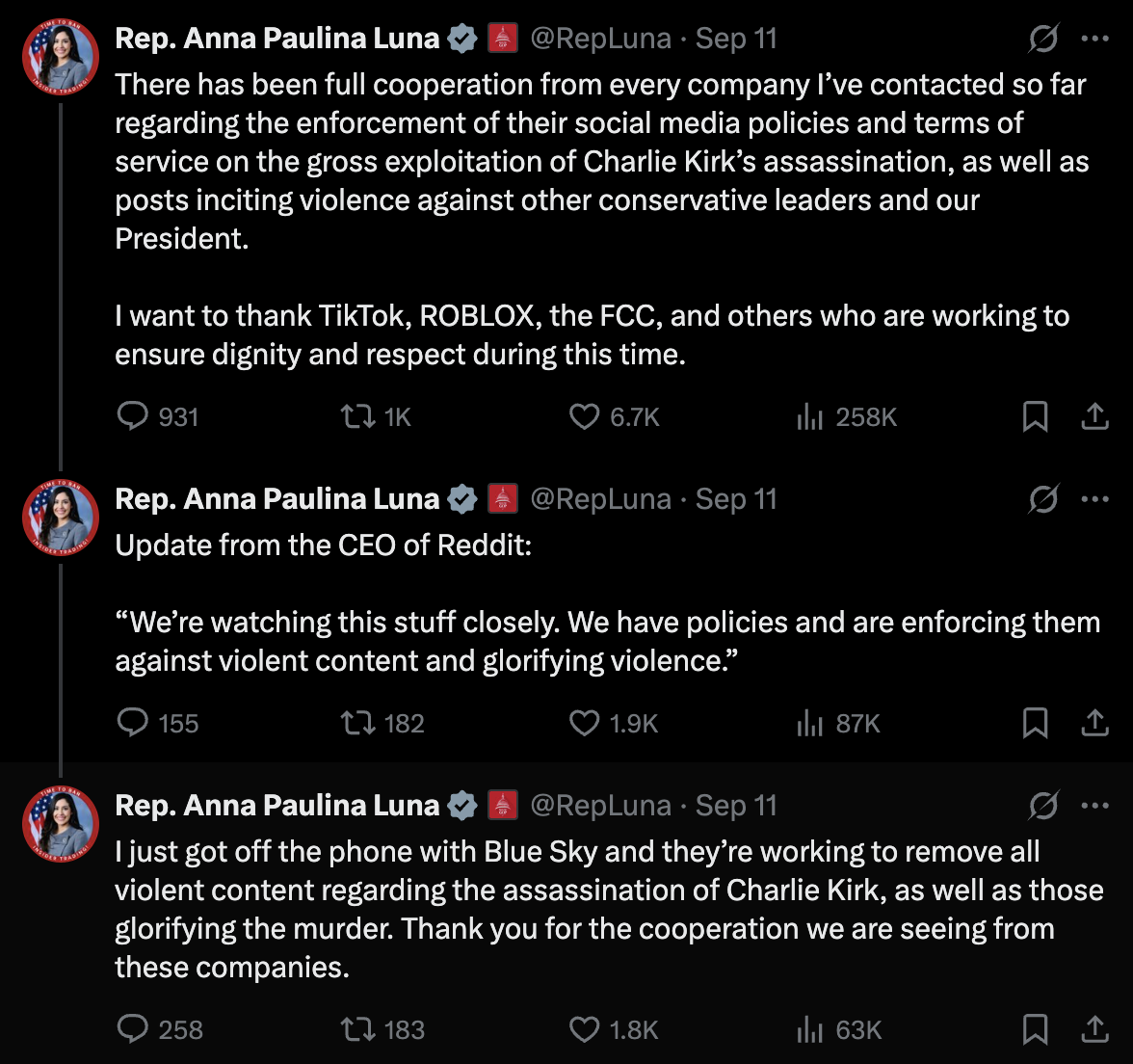Image resolution: width=1133 pixels, height=1064 pixels.
Task: Open more options on Blue Sky tweet
Action: (1095, 806)
